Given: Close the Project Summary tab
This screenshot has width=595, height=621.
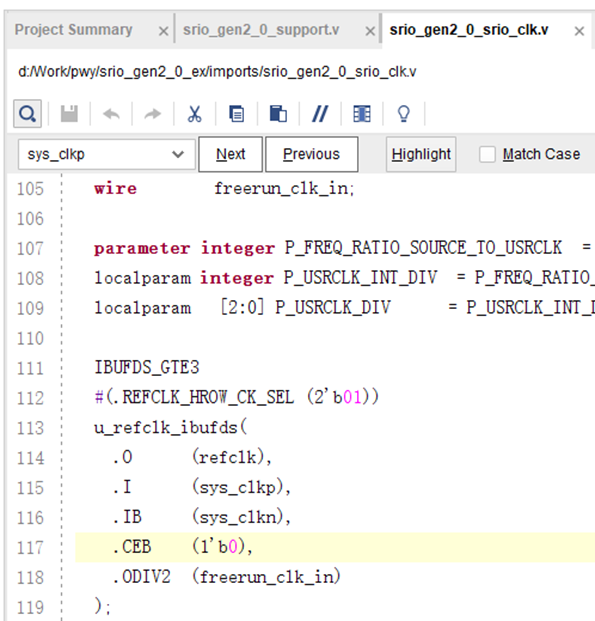Looking at the screenshot, I should click(x=163, y=31).
